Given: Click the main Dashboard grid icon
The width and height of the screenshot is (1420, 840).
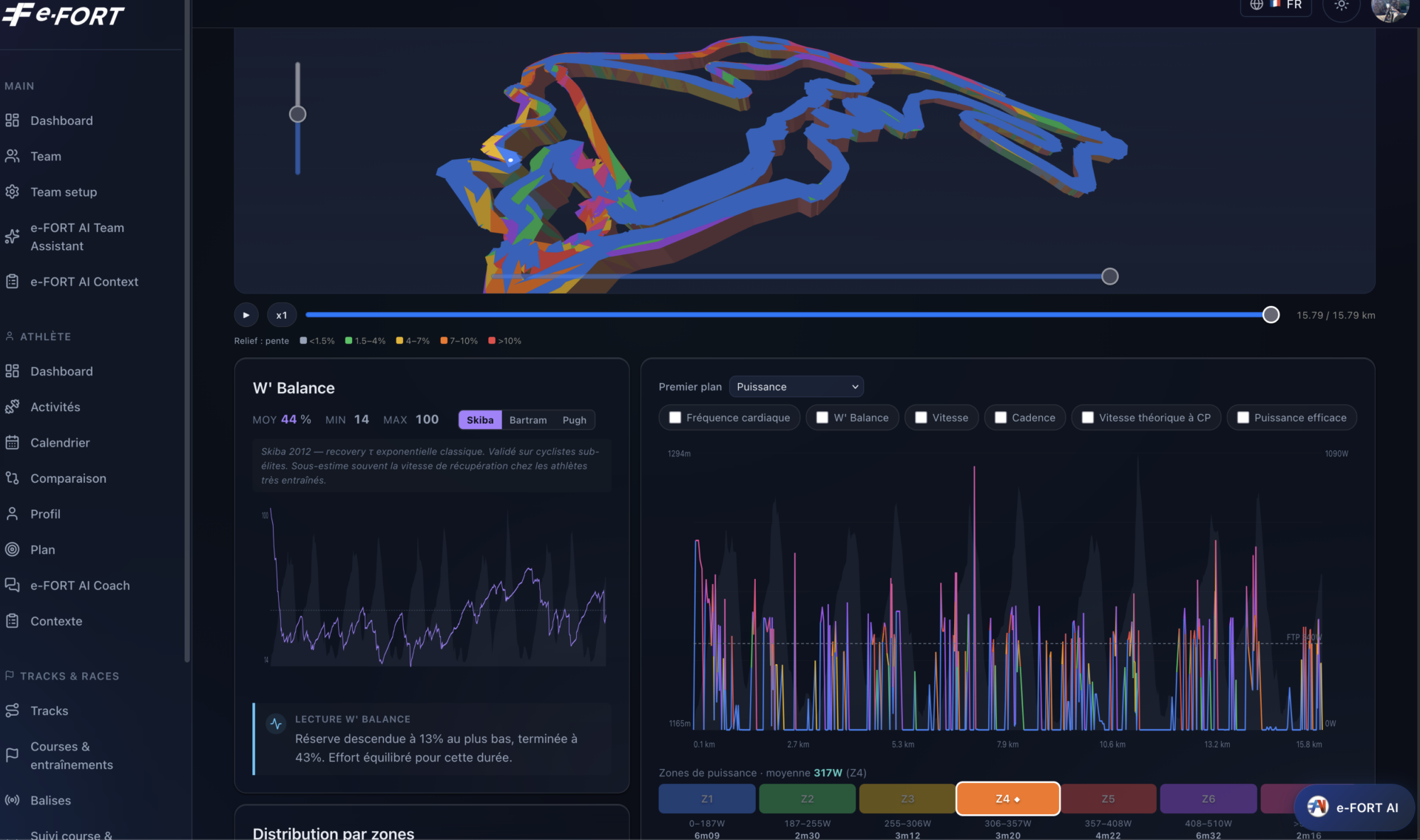Looking at the screenshot, I should coord(12,121).
